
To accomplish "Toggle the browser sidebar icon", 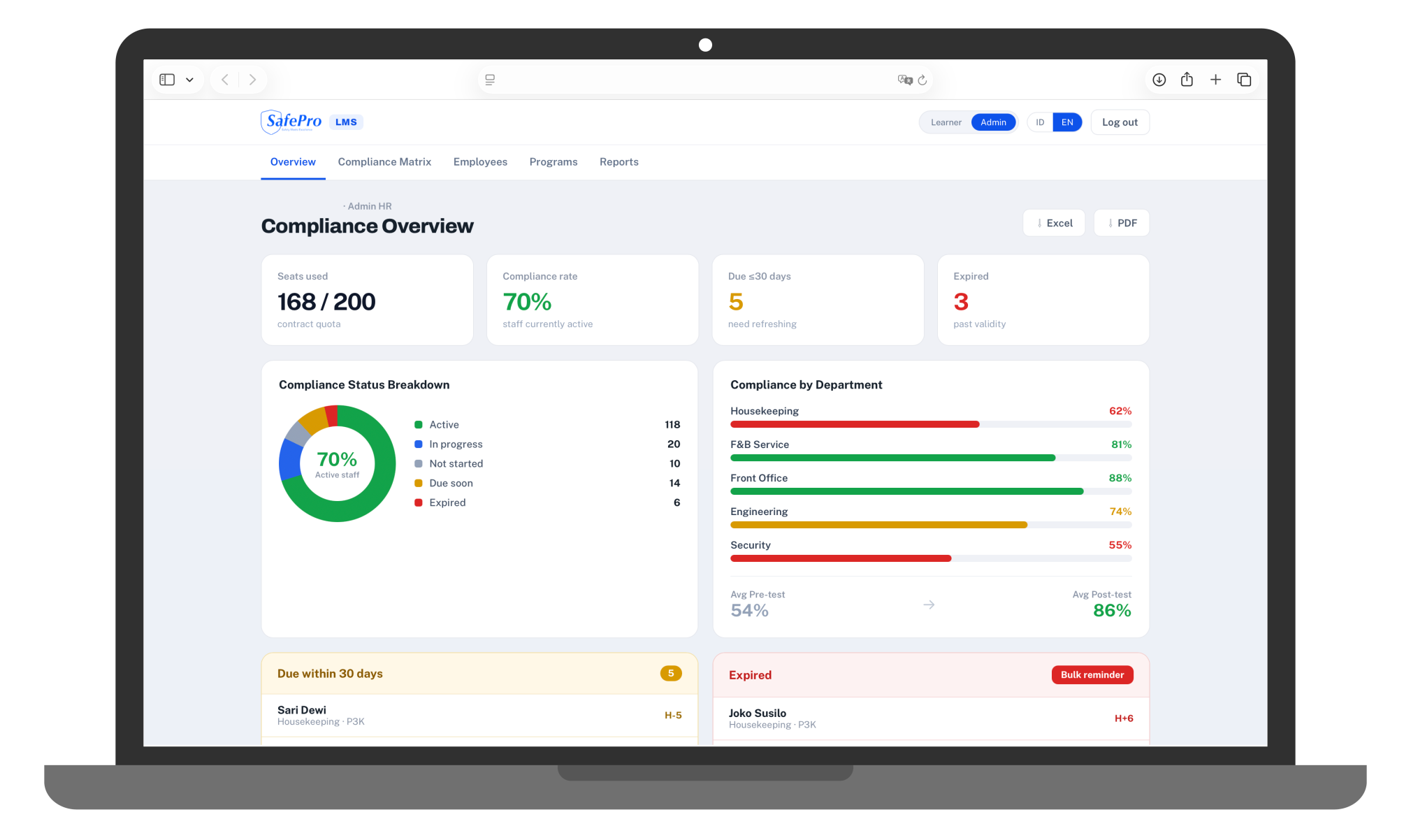I will (167, 80).
